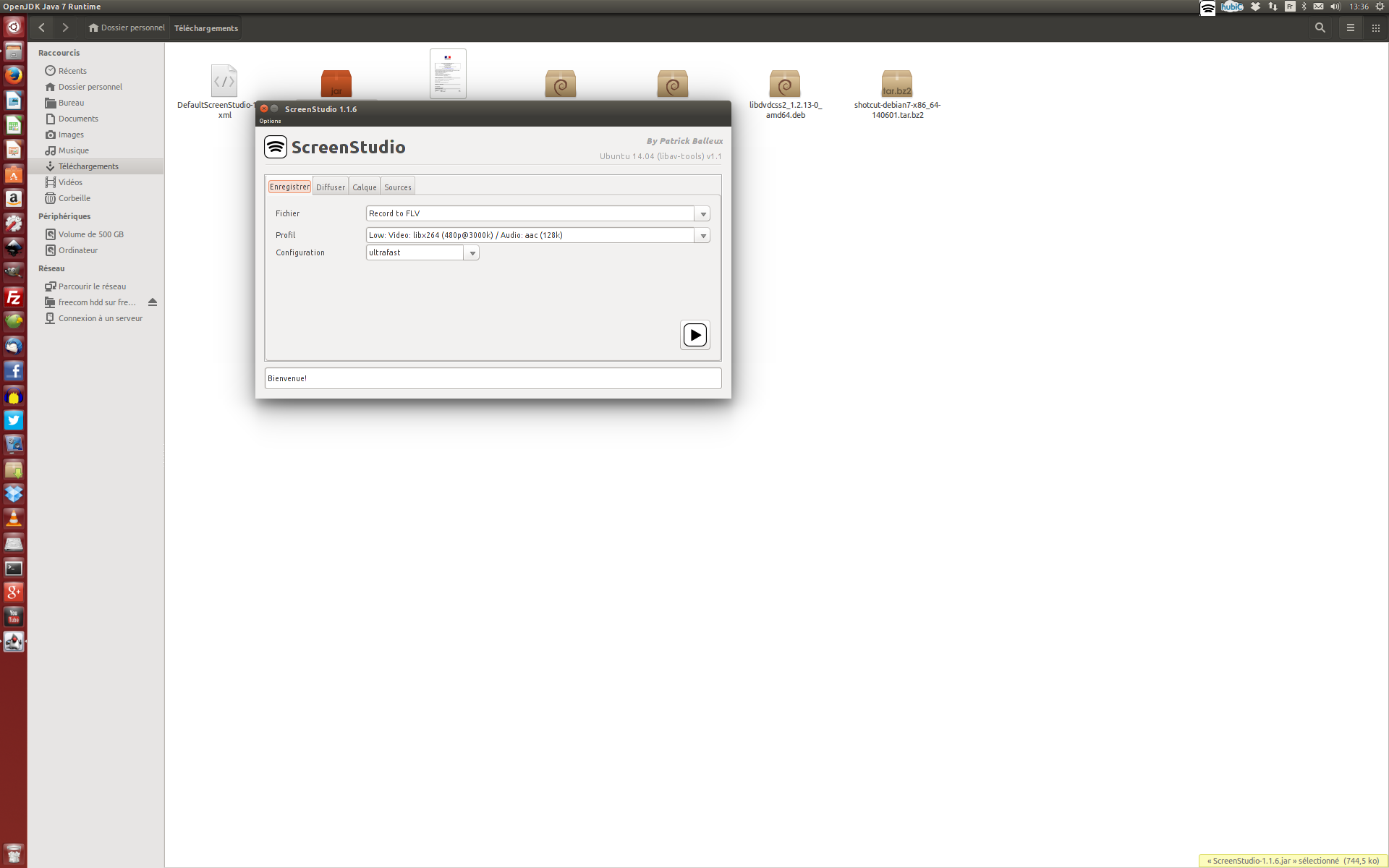Select the shotcut-debian7 tar.bz2 archive
The image size is (1389, 868).
click(x=897, y=84)
